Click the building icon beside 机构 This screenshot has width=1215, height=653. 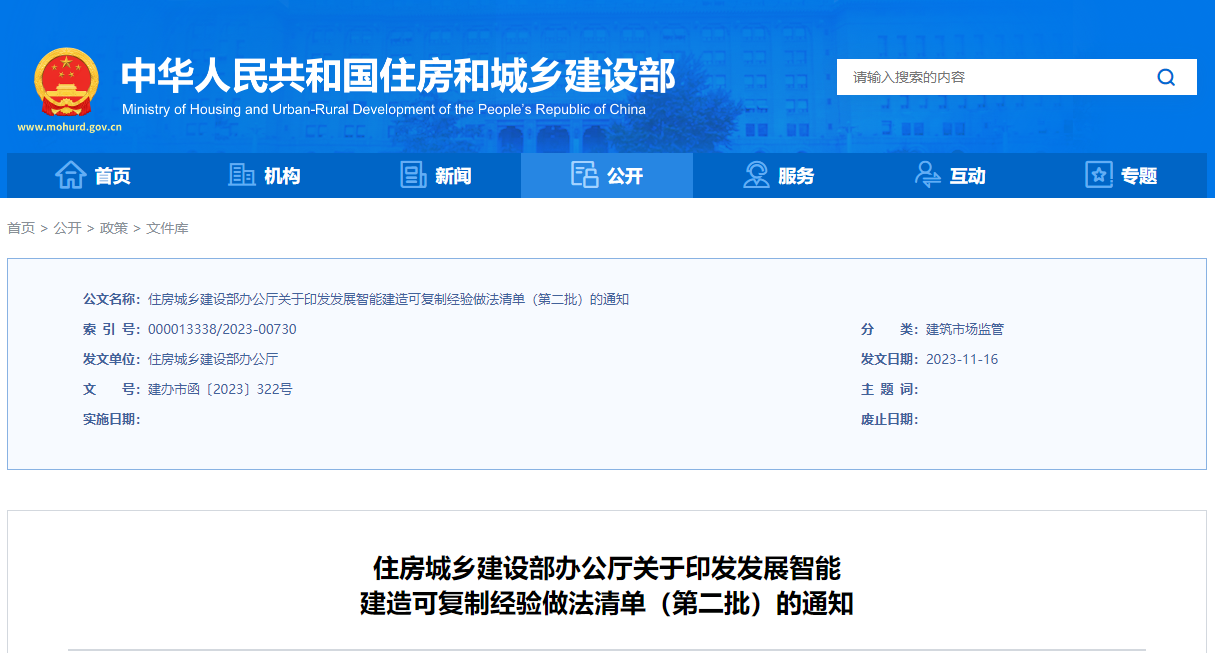click(x=242, y=175)
